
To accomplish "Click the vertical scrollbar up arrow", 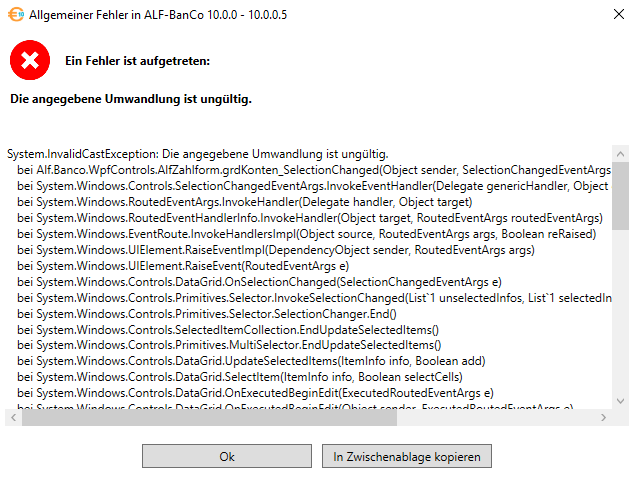I will (620, 154).
